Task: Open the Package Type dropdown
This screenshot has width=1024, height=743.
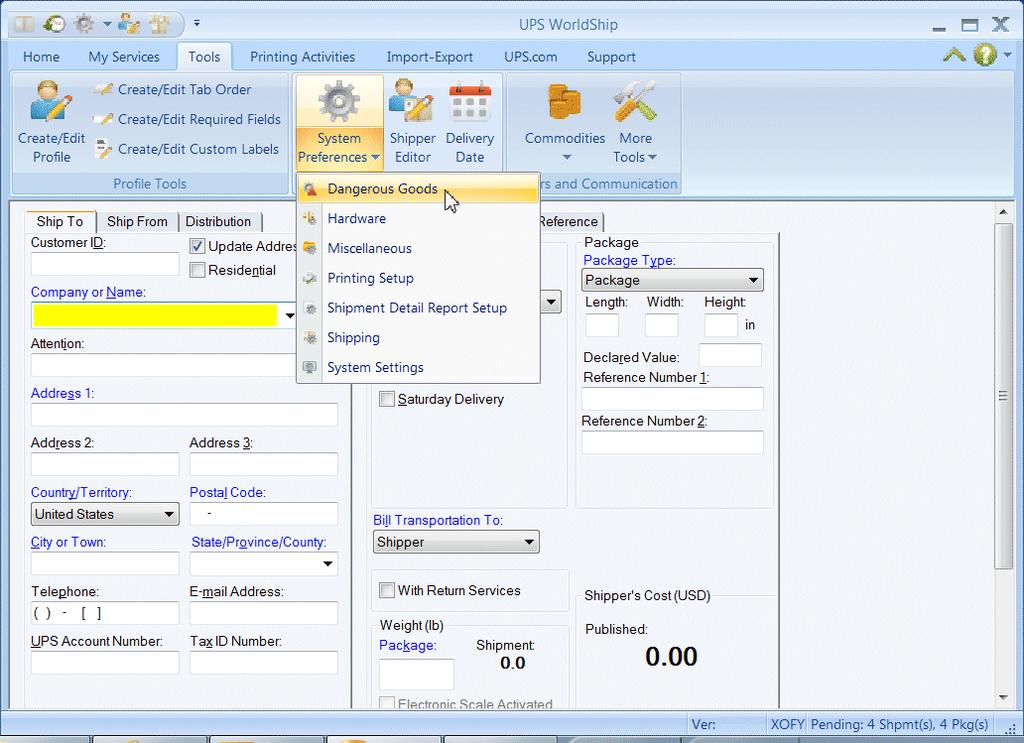Action: tap(672, 280)
